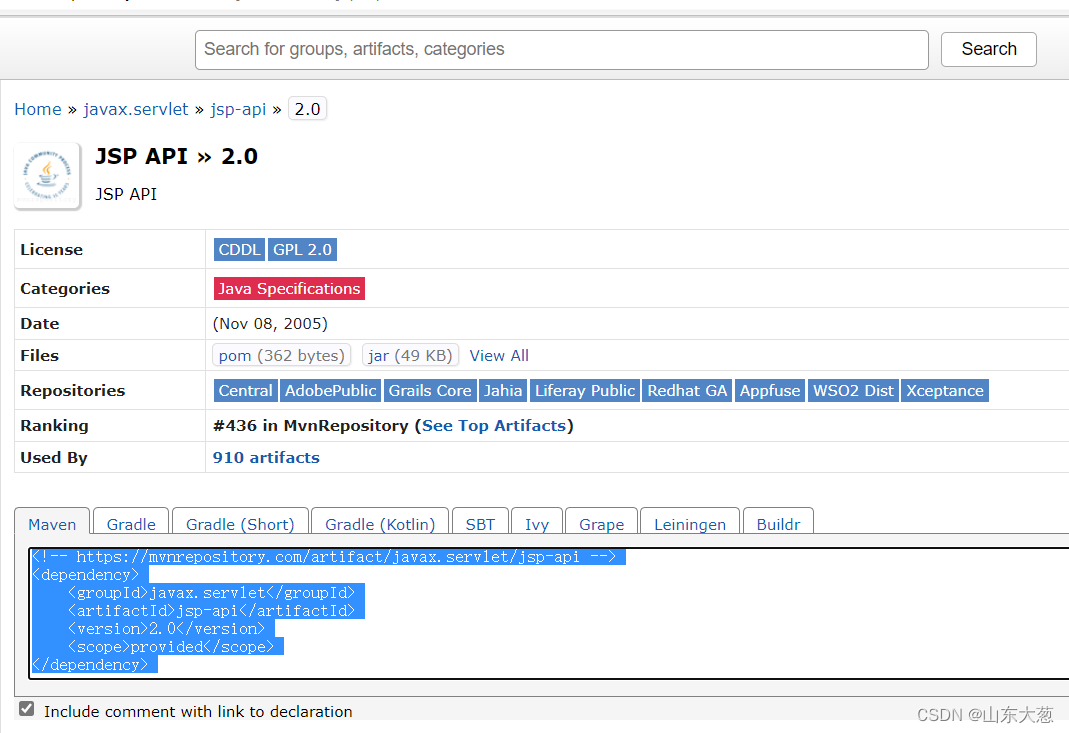Click the Search button
Image resolution: width=1069 pixels, height=733 pixels.
click(988, 49)
